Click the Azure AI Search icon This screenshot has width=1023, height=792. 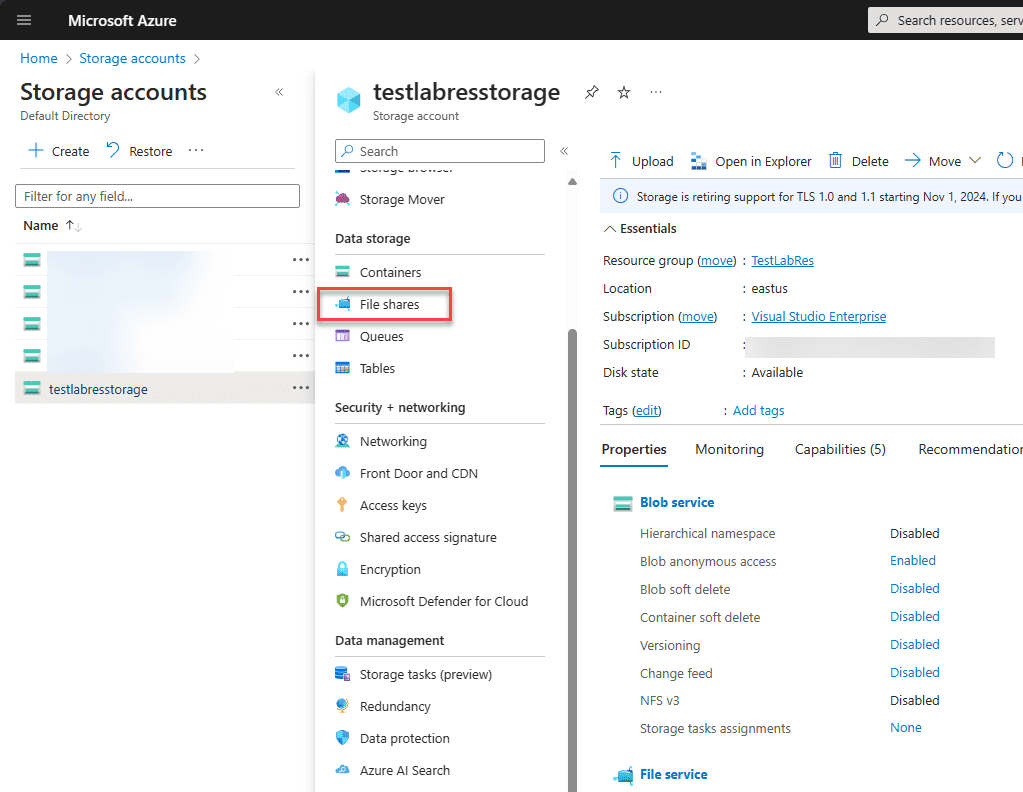[x=343, y=770]
